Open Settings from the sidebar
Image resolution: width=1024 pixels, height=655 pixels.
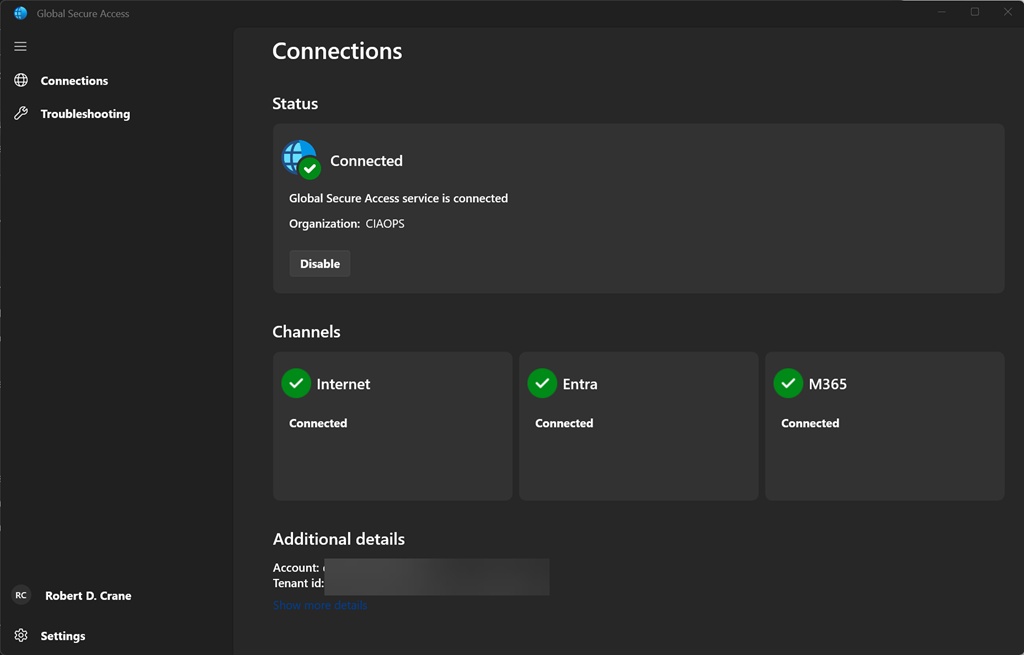[x=63, y=636]
